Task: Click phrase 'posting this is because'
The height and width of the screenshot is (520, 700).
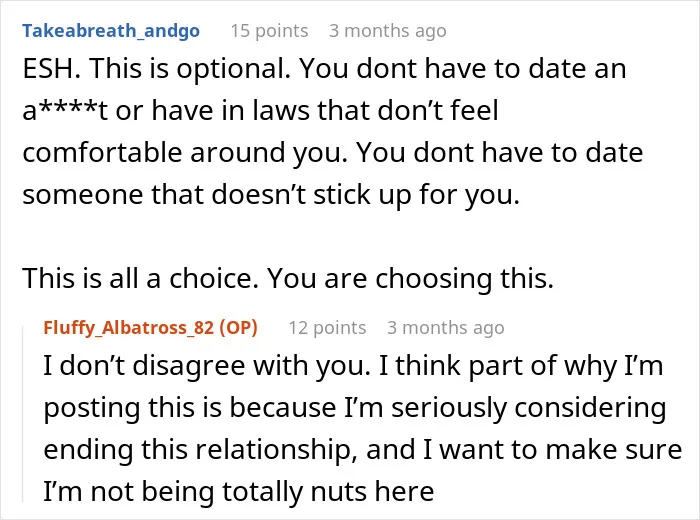Action: (190, 407)
